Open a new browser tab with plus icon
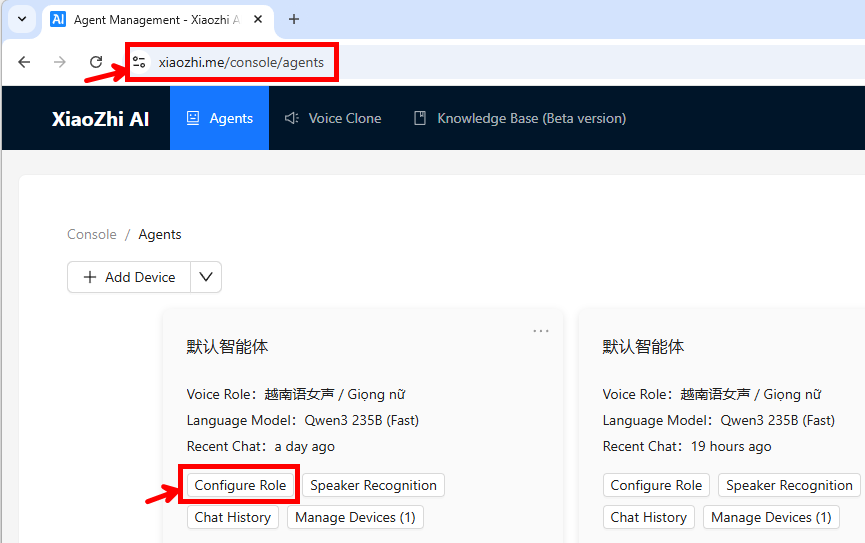This screenshot has width=865, height=543. click(294, 19)
